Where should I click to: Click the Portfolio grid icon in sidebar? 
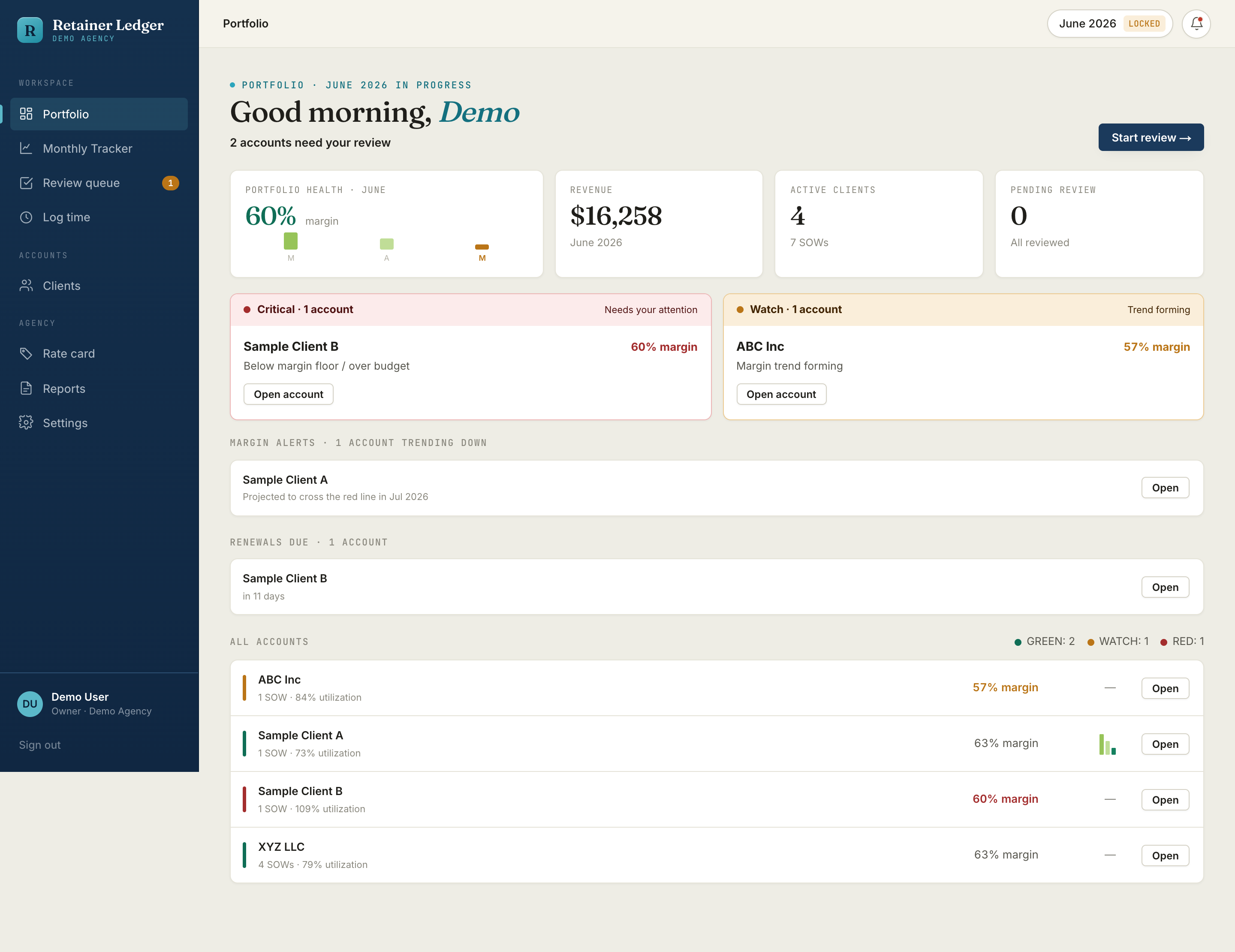point(26,114)
